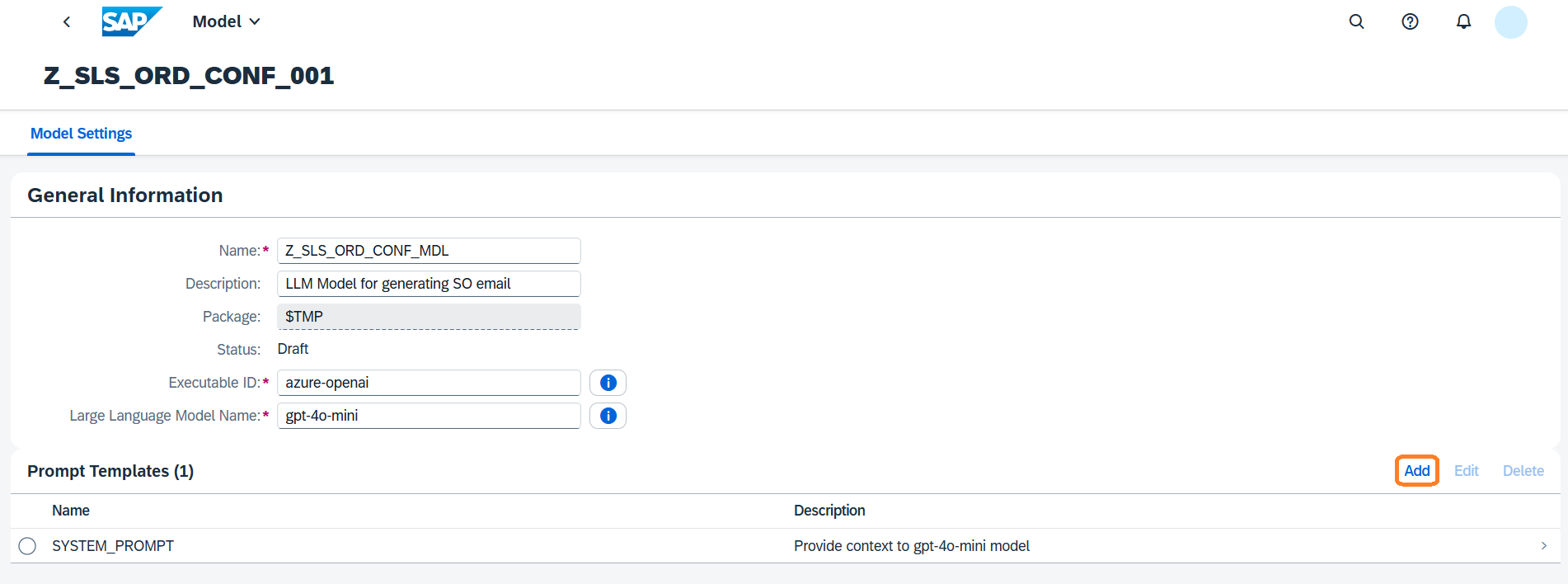
Task: Click into the Name input field
Action: pyautogui.click(x=429, y=251)
